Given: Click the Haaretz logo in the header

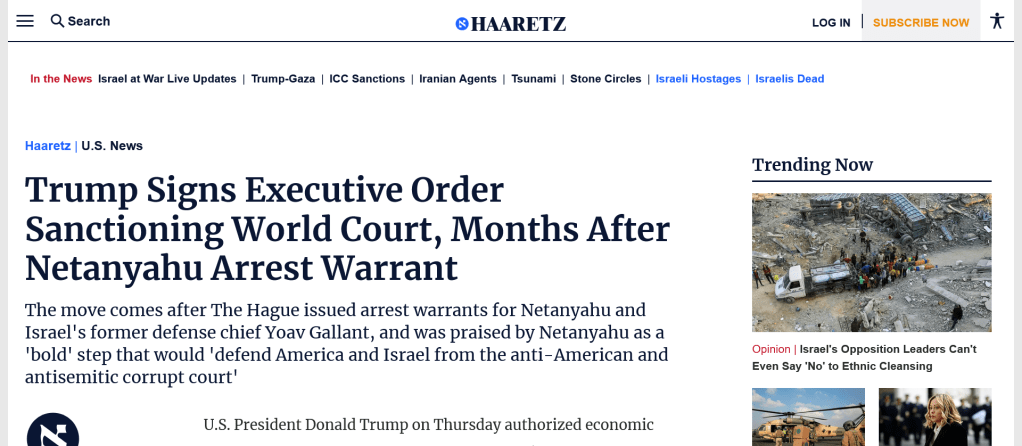Looking at the screenshot, I should (510, 24).
